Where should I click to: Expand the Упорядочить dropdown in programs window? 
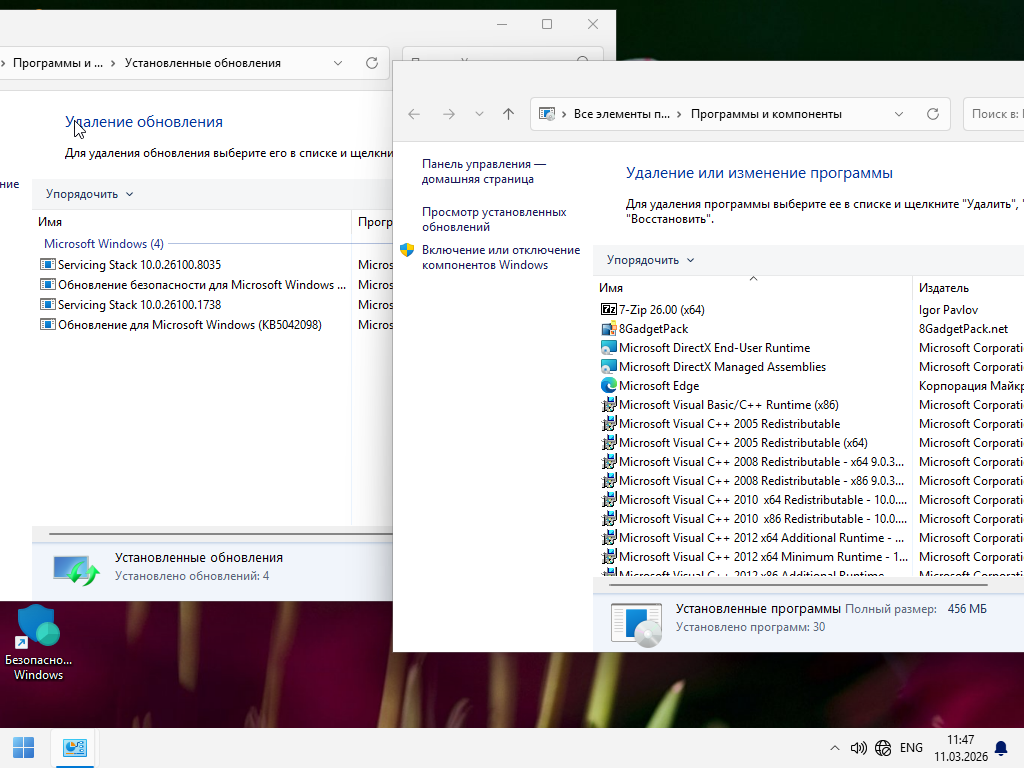650,260
